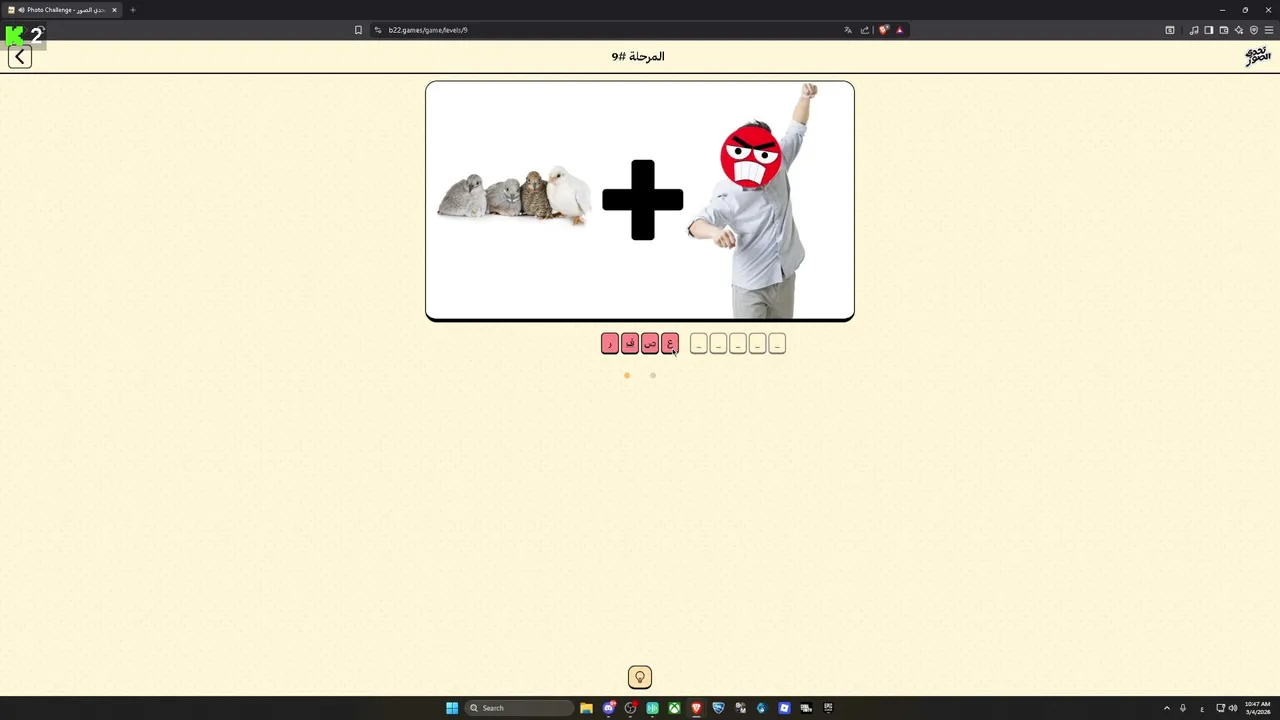Open Discord from the taskbar
The image size is (1280, 720).
point(608,708)
